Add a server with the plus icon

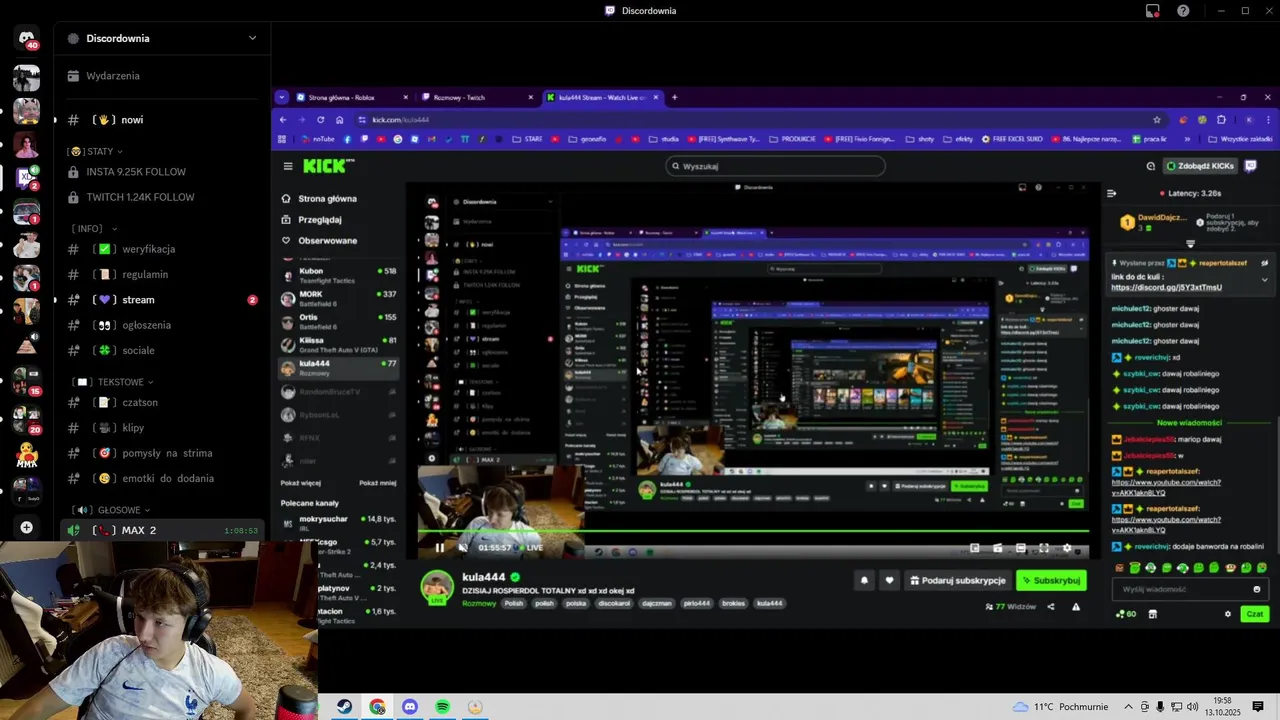click(27, 527)
